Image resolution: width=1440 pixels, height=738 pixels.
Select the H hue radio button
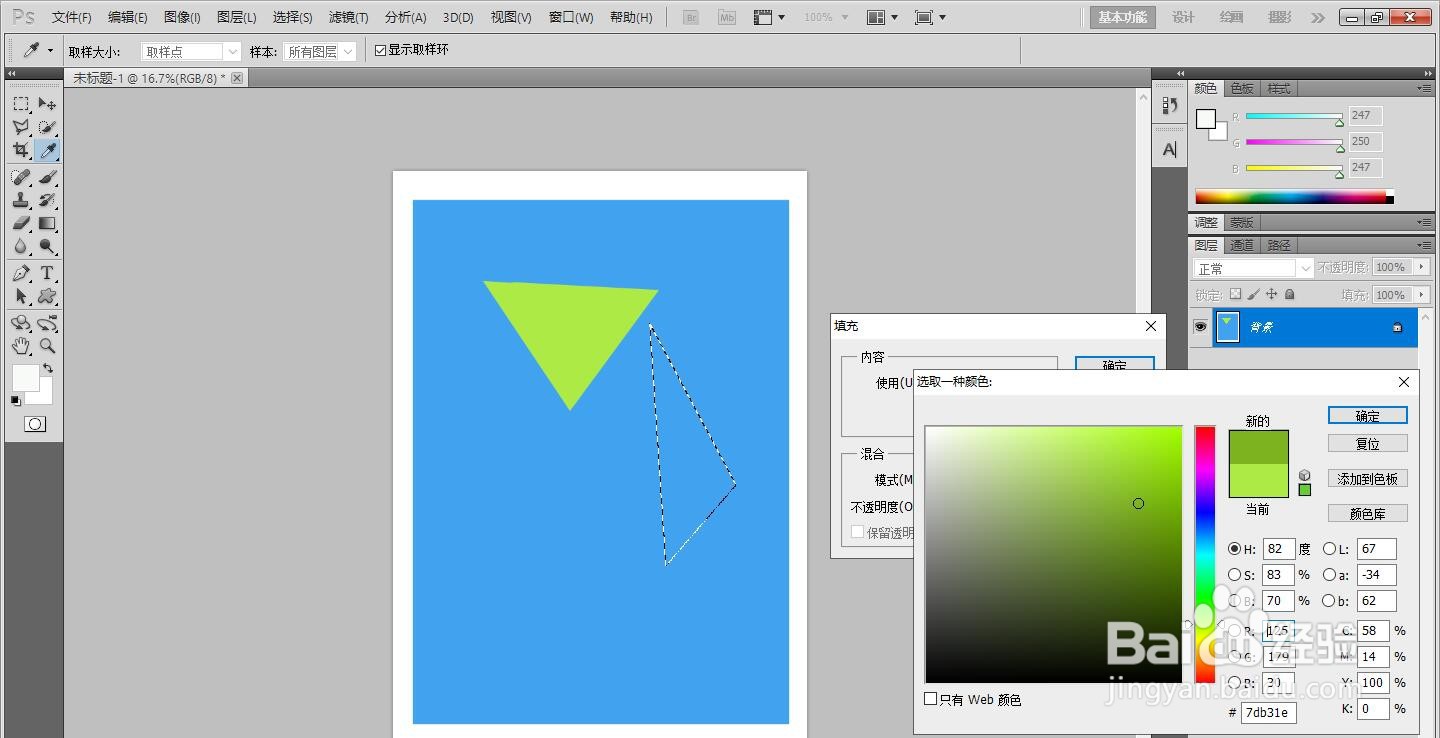(x=1234, y=549)
